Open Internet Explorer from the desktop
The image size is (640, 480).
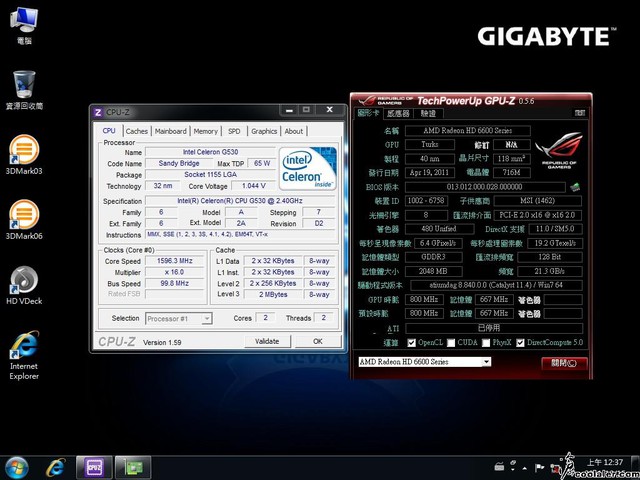[24, 356]
